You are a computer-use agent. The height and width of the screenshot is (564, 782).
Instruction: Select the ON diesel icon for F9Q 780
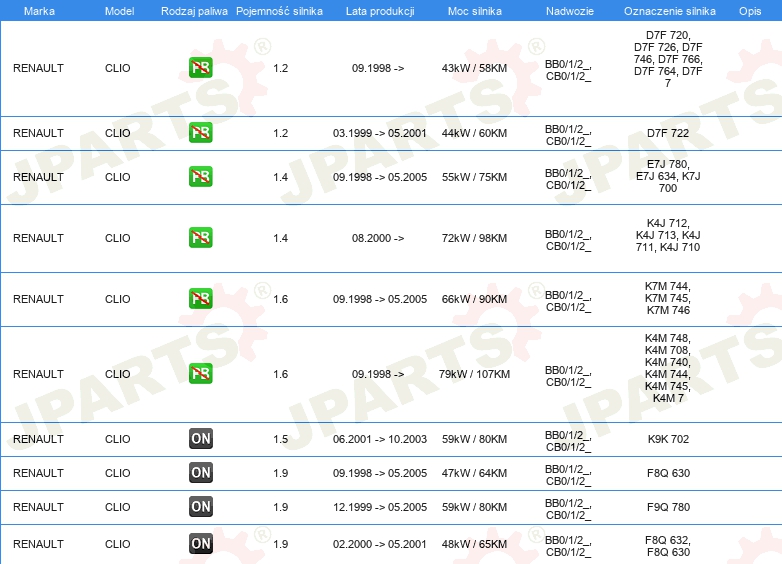click(200, 507)
